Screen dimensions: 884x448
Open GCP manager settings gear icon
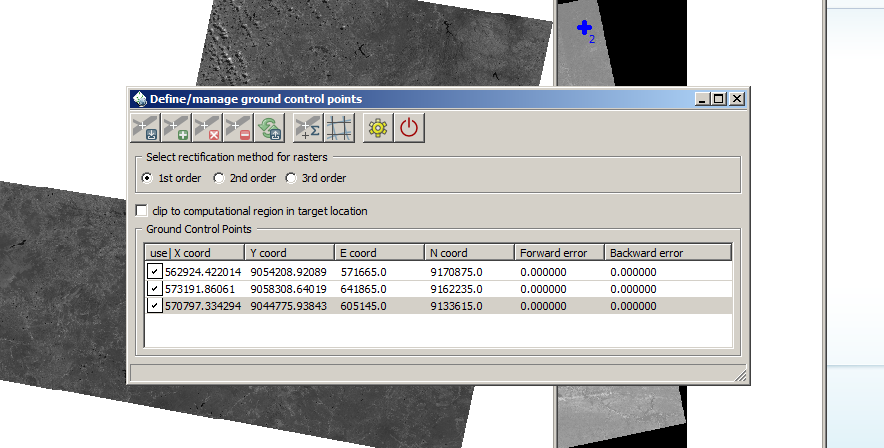(378, 128)
